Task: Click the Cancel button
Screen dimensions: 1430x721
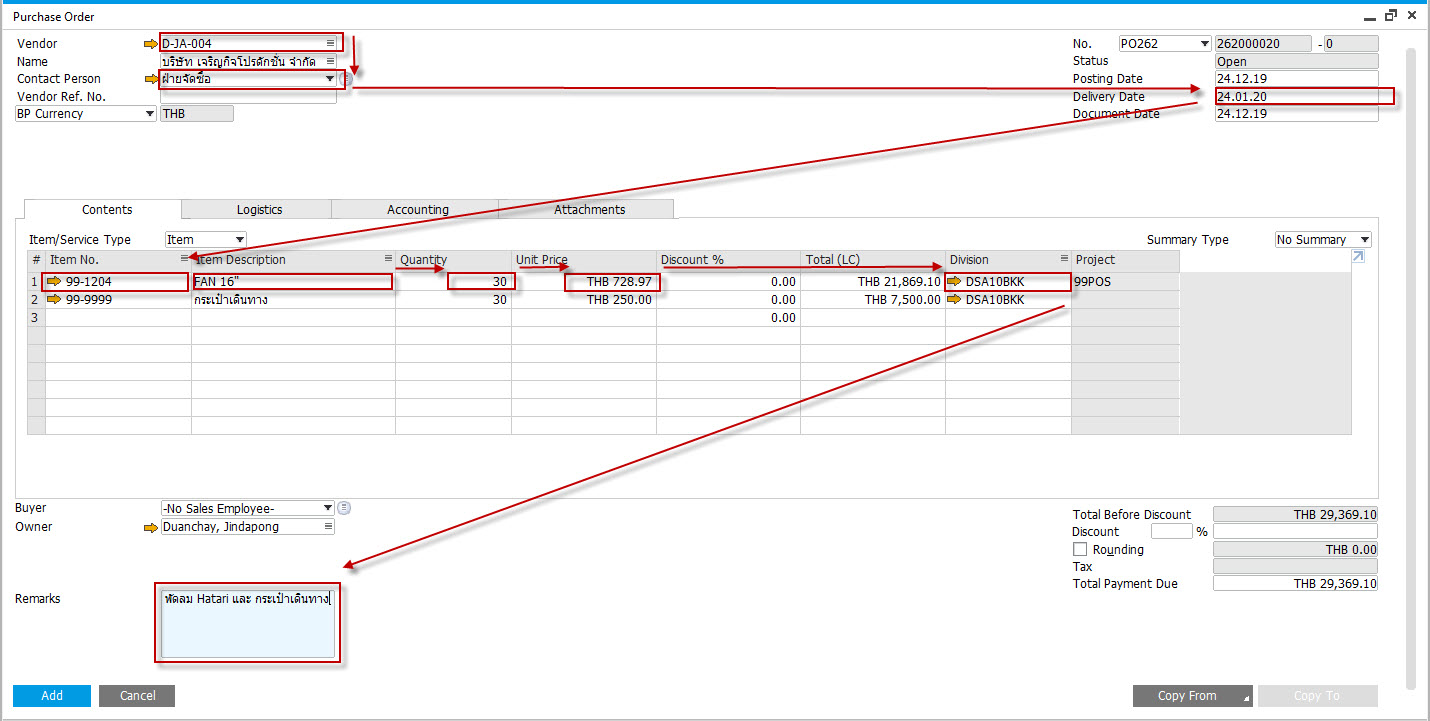Action: [137, 696]
